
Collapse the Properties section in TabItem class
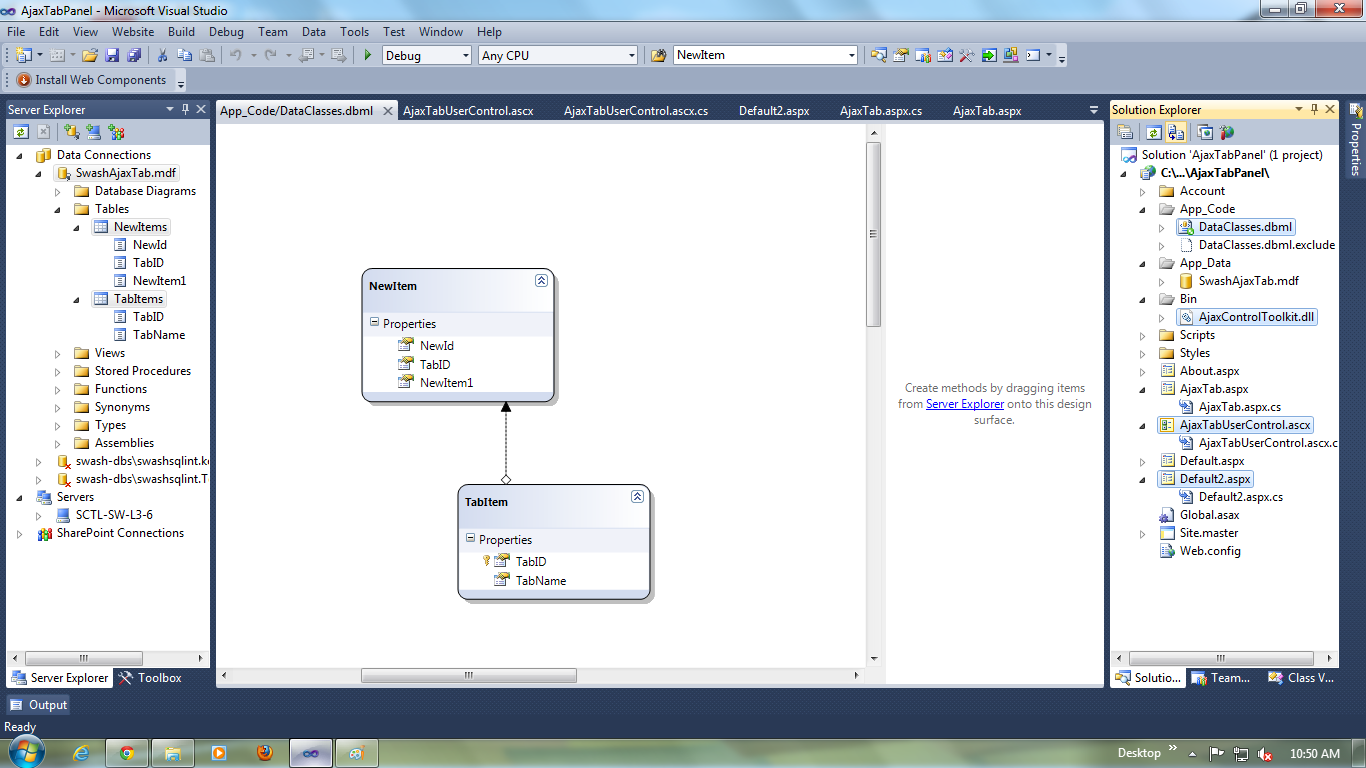tap(470, 539)
